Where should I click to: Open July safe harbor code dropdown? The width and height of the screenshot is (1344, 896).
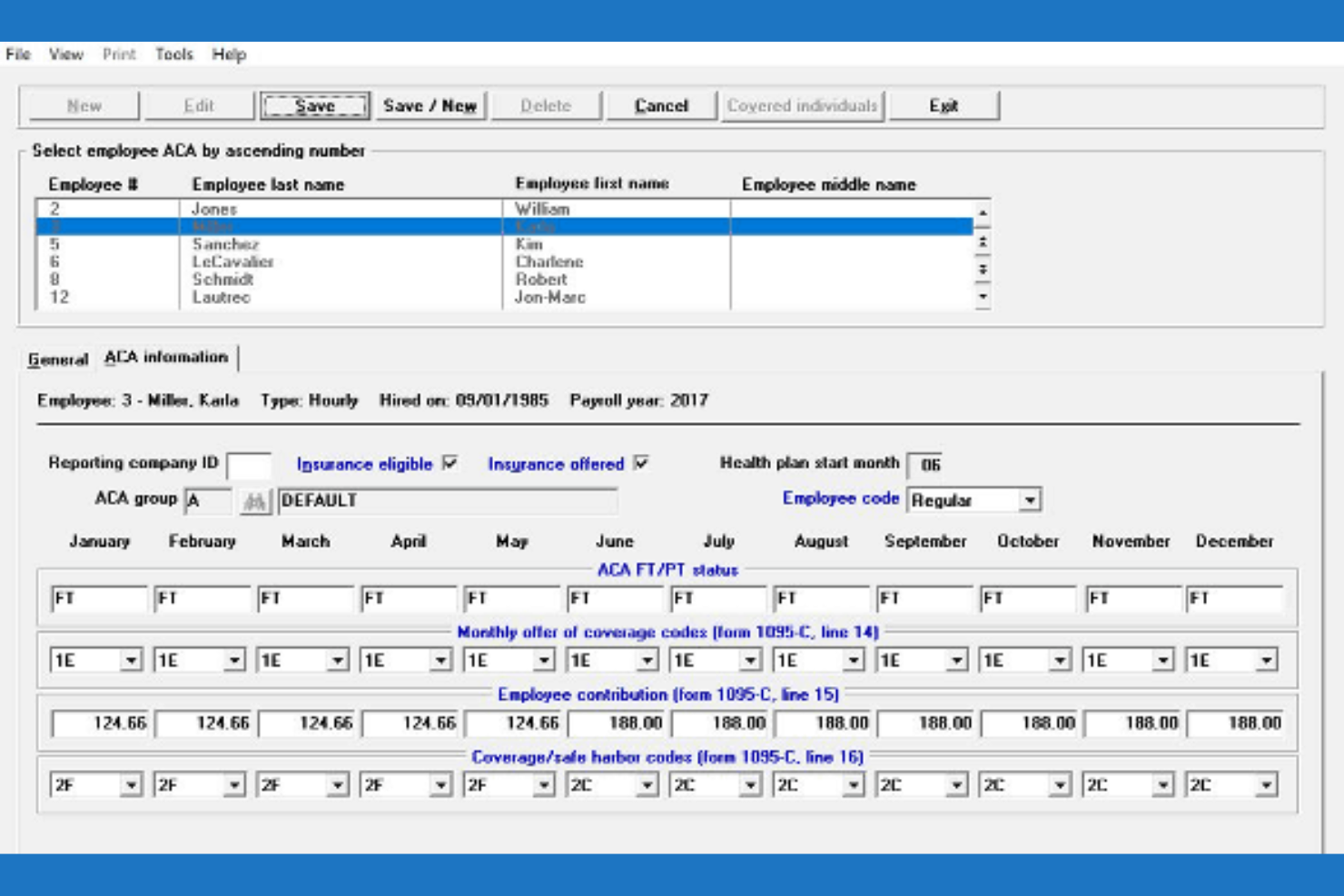click(x=750, y=785)
